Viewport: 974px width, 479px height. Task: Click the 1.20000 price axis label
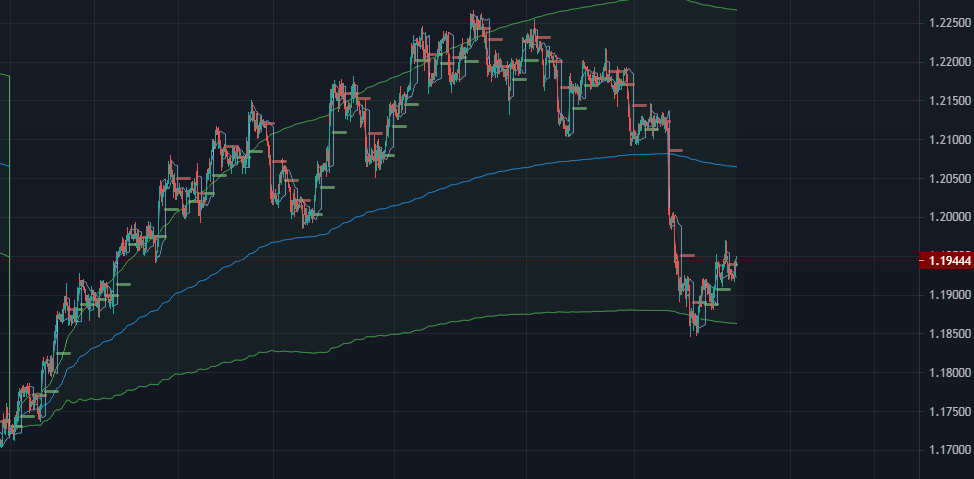950,217
